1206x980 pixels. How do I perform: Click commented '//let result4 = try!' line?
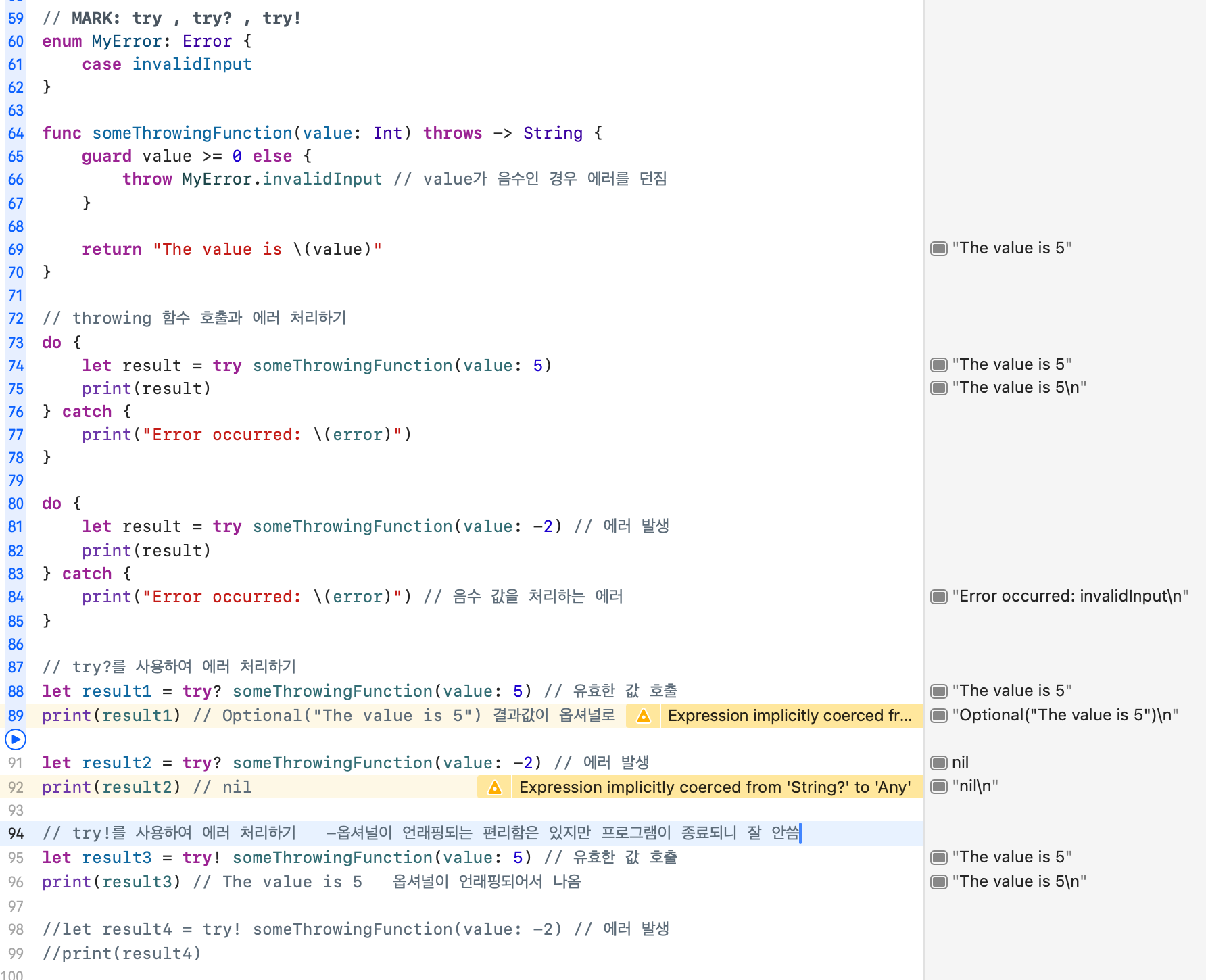(356, 929)
